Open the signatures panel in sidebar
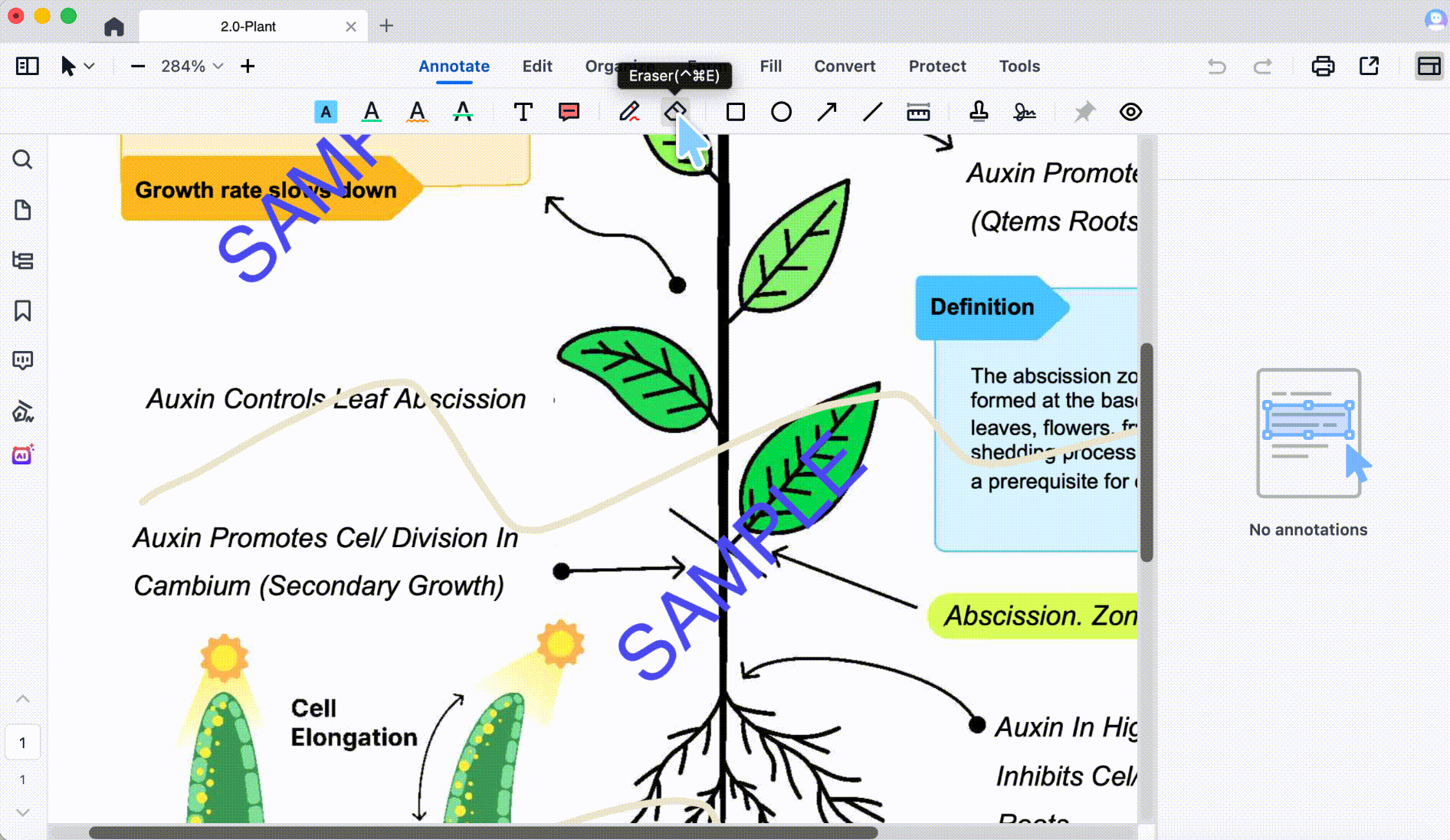The image size is (1450, 840). [23, 412]
